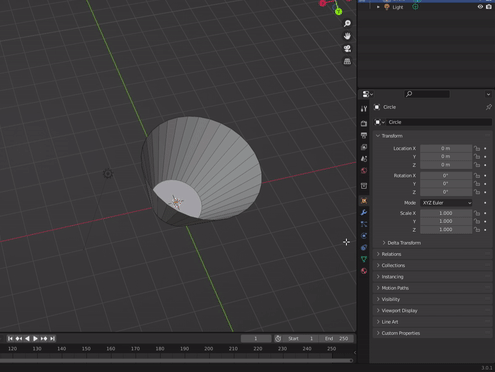Screen dimensions: 495x372
Task: Click the properties search field
Action: (x=427, y=94)
